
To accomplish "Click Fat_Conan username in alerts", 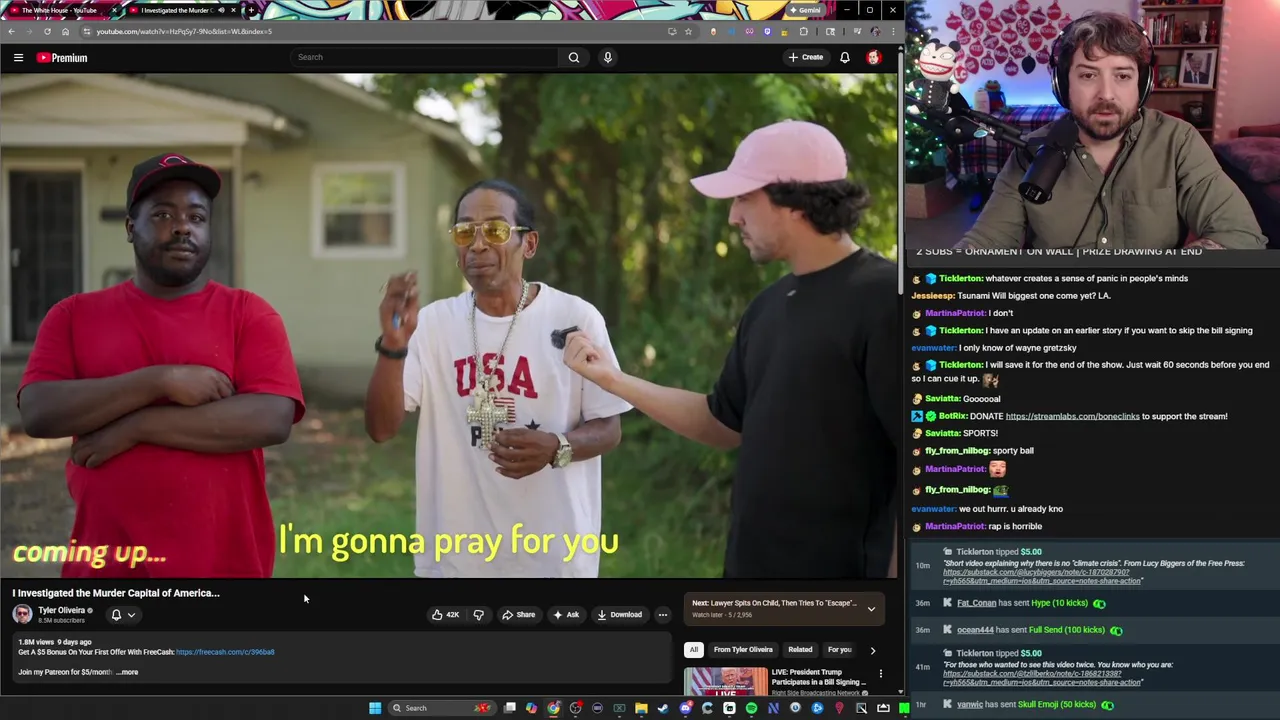I will [x=976, y=603].
